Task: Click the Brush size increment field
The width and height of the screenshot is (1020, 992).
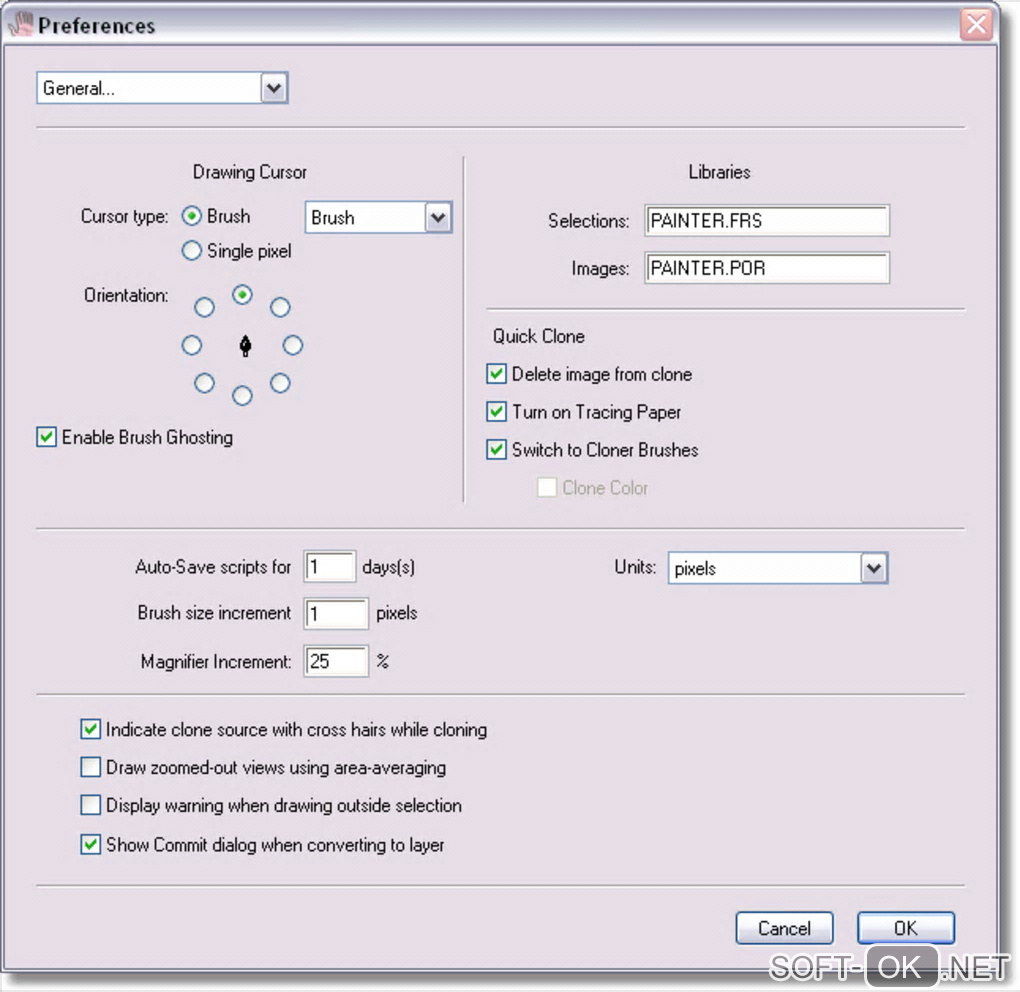Action: click(336, 613)
